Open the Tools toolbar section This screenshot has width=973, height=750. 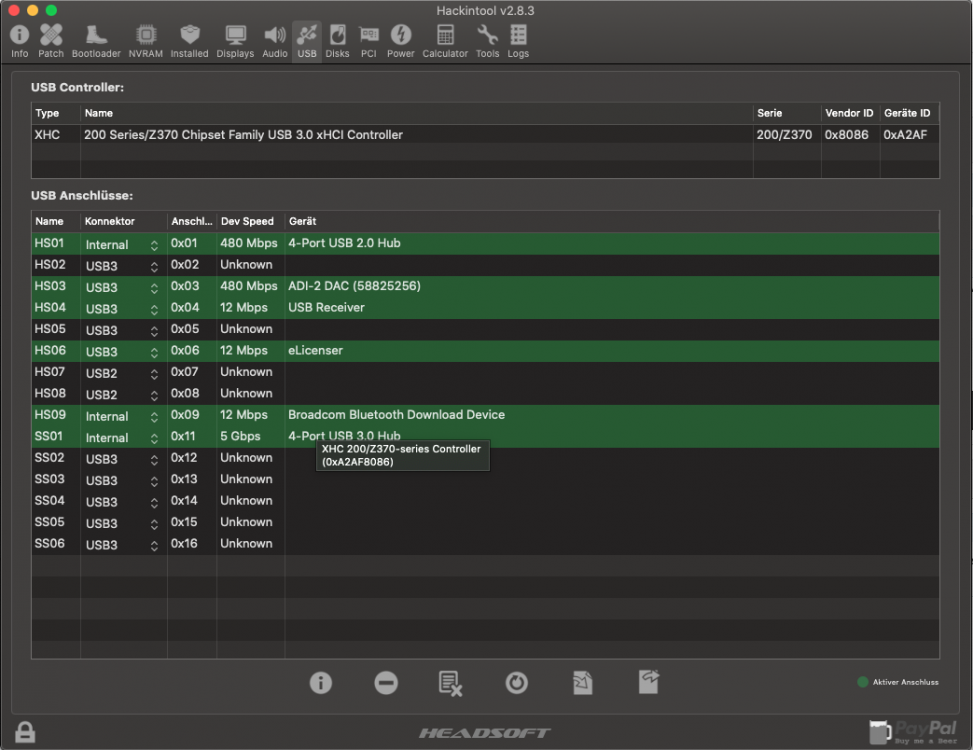(487, 41)
